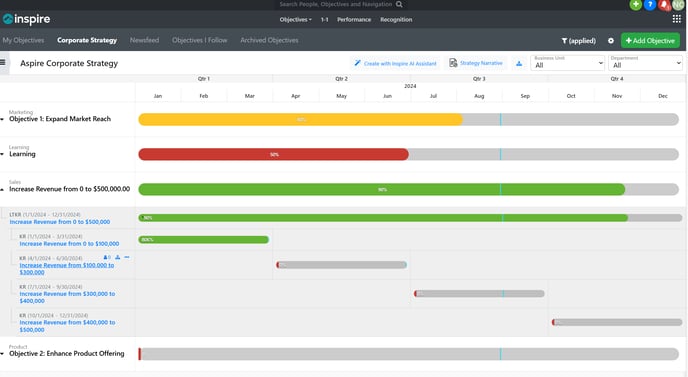The image size is (688, 377).
Task: Collapse the Increase Revenue objective
Action: click(x=2, y=189)
